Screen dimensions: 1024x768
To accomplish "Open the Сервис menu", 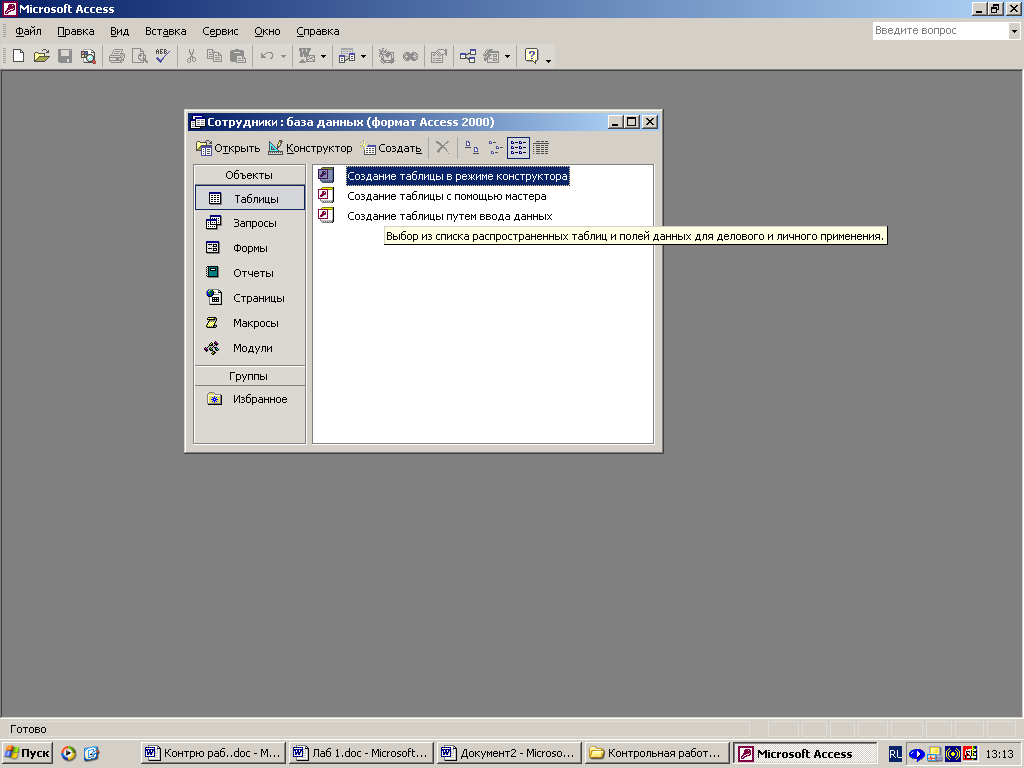I will 220,31.
